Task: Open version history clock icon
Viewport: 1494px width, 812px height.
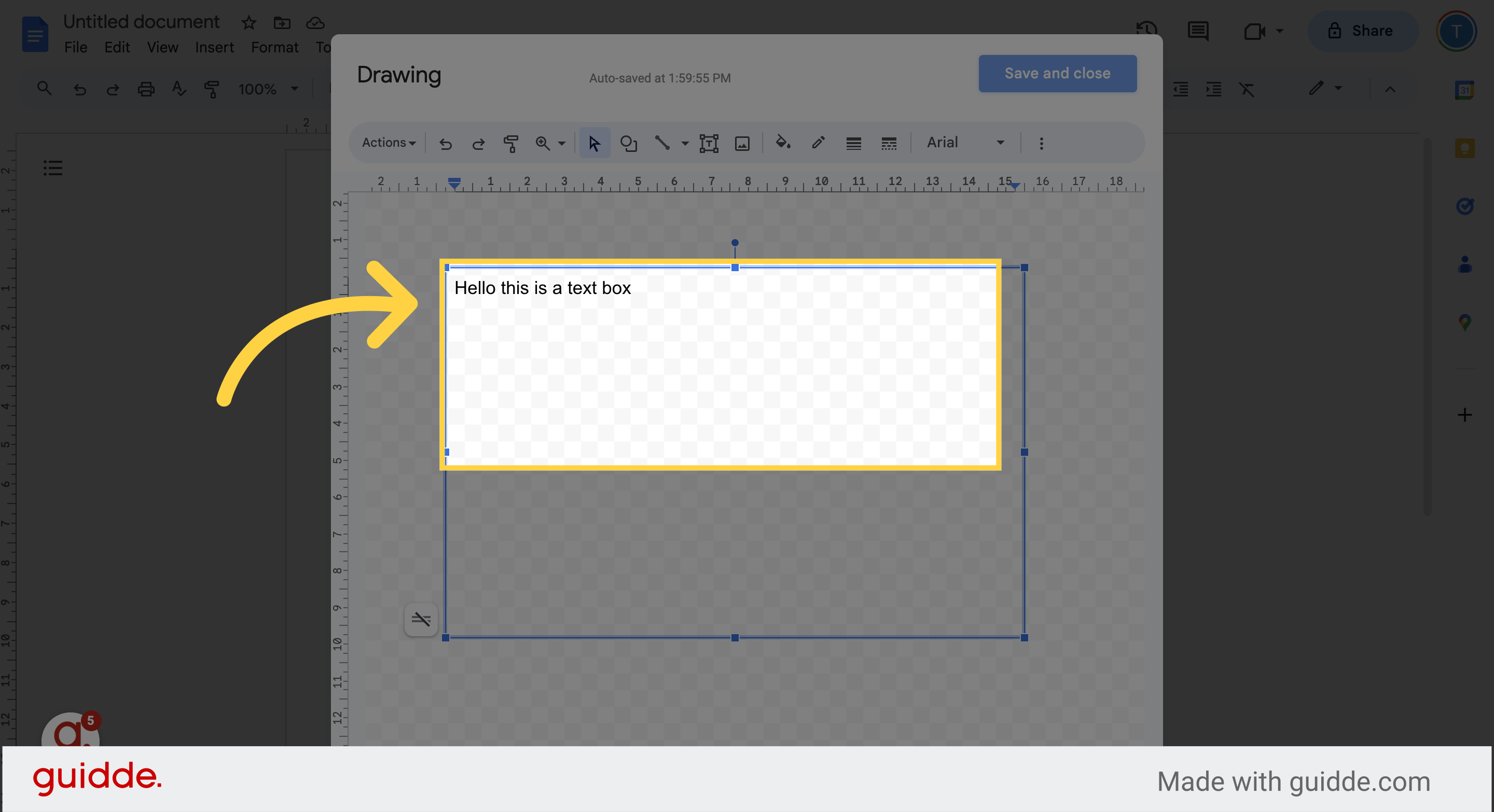Action: [x=1146, y=30]
